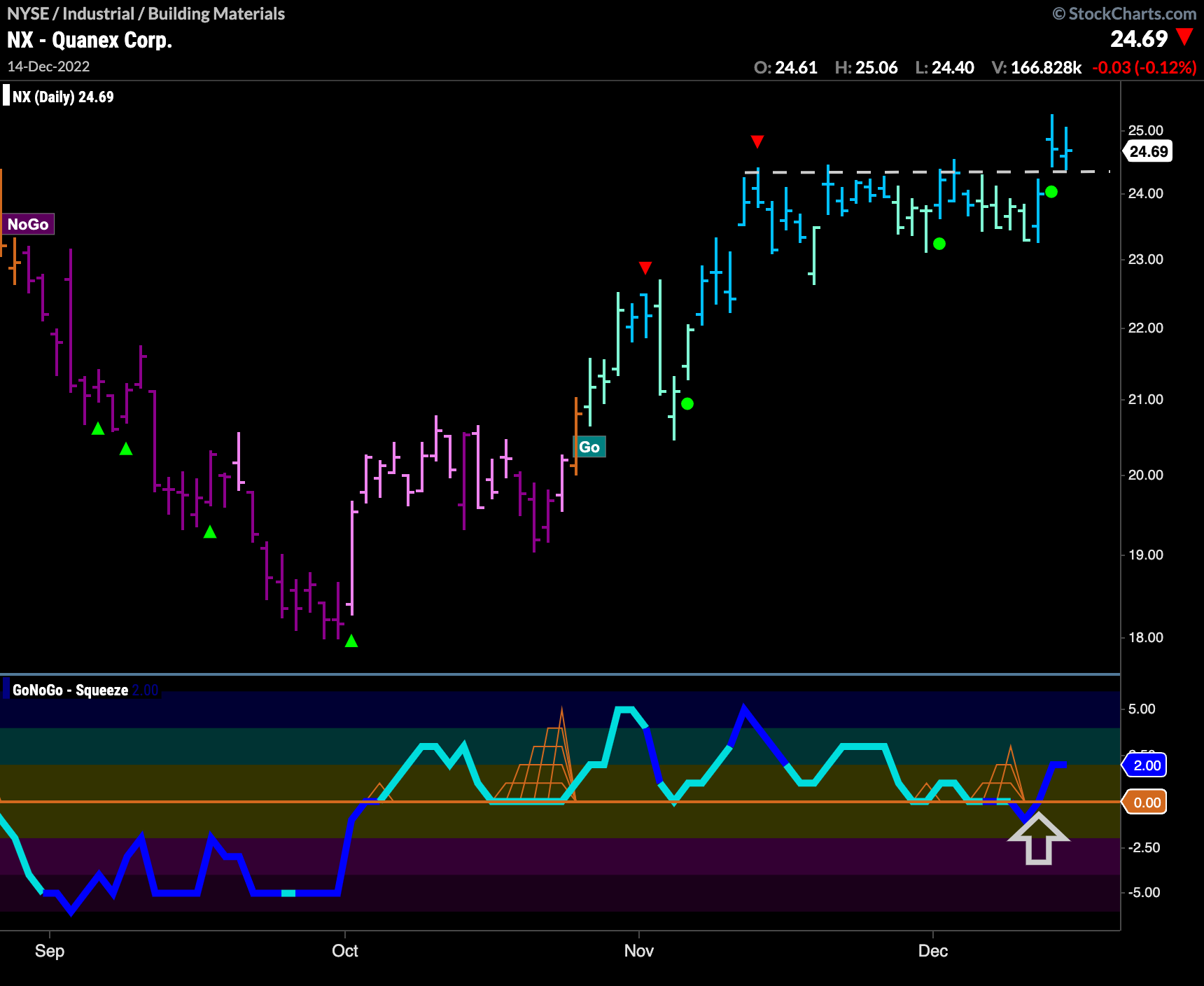Click the 5.00 oscillator axis label
The image size is (1204, 986).
(x=1142, y=709)
